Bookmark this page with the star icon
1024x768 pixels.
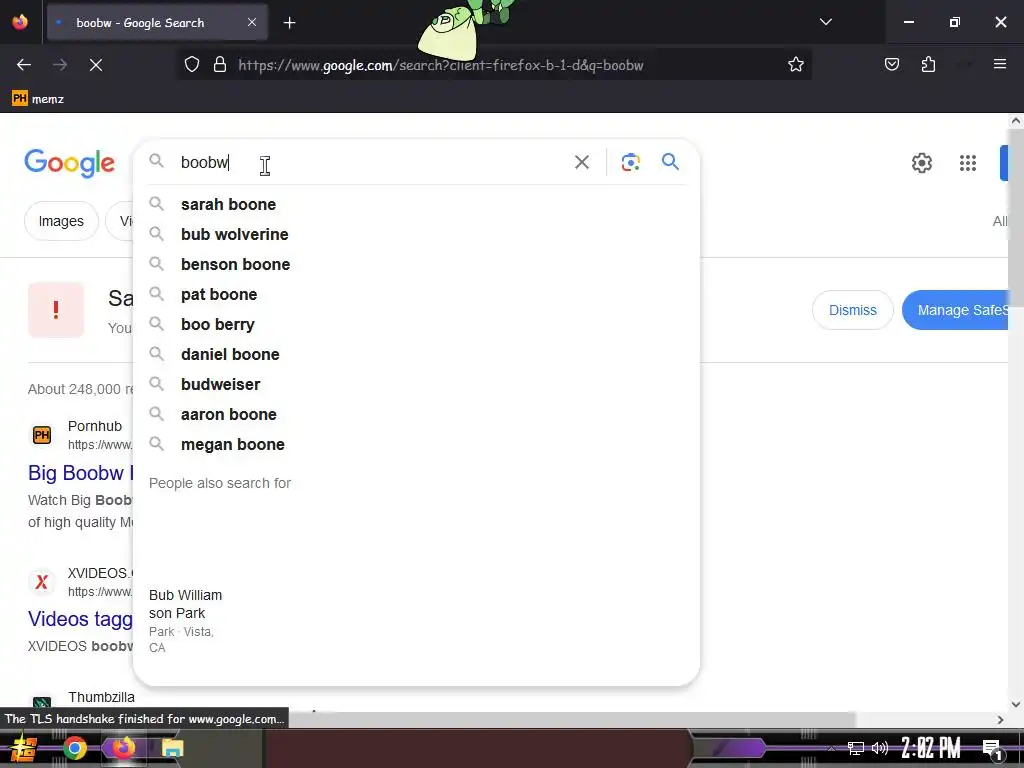click(x=795, y=65)
